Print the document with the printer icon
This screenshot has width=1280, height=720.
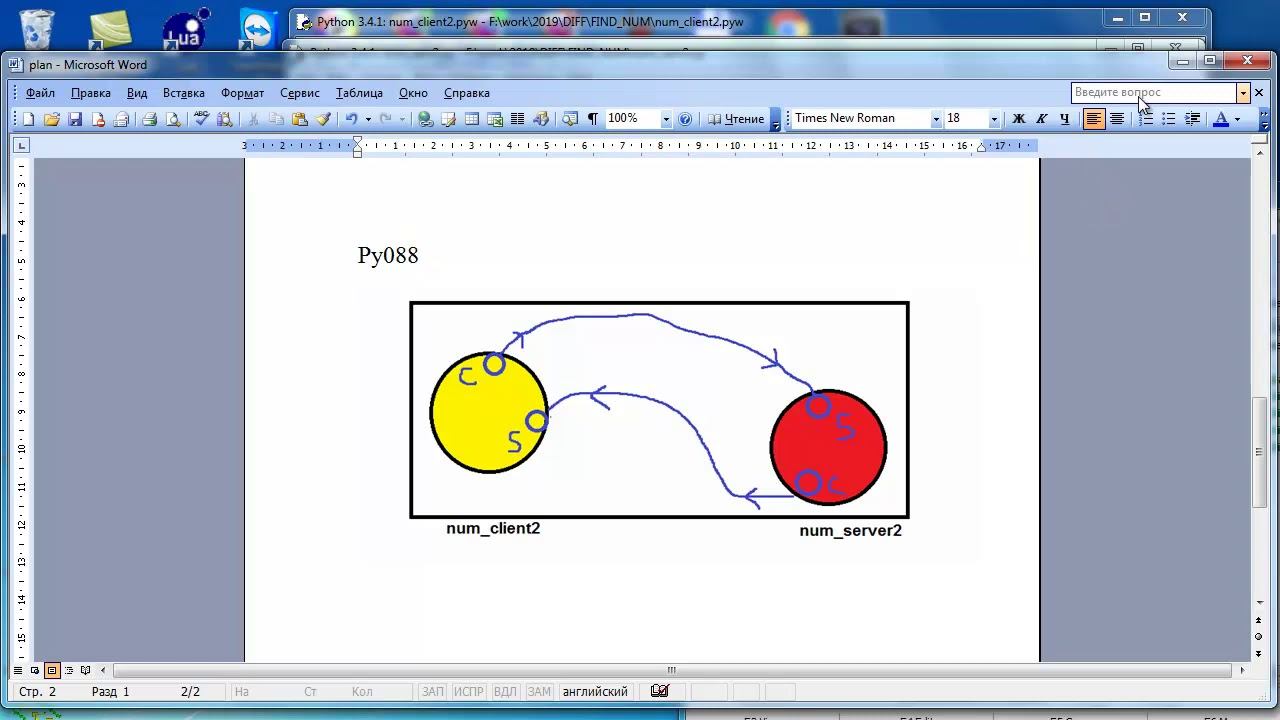[x=150, y=119]
